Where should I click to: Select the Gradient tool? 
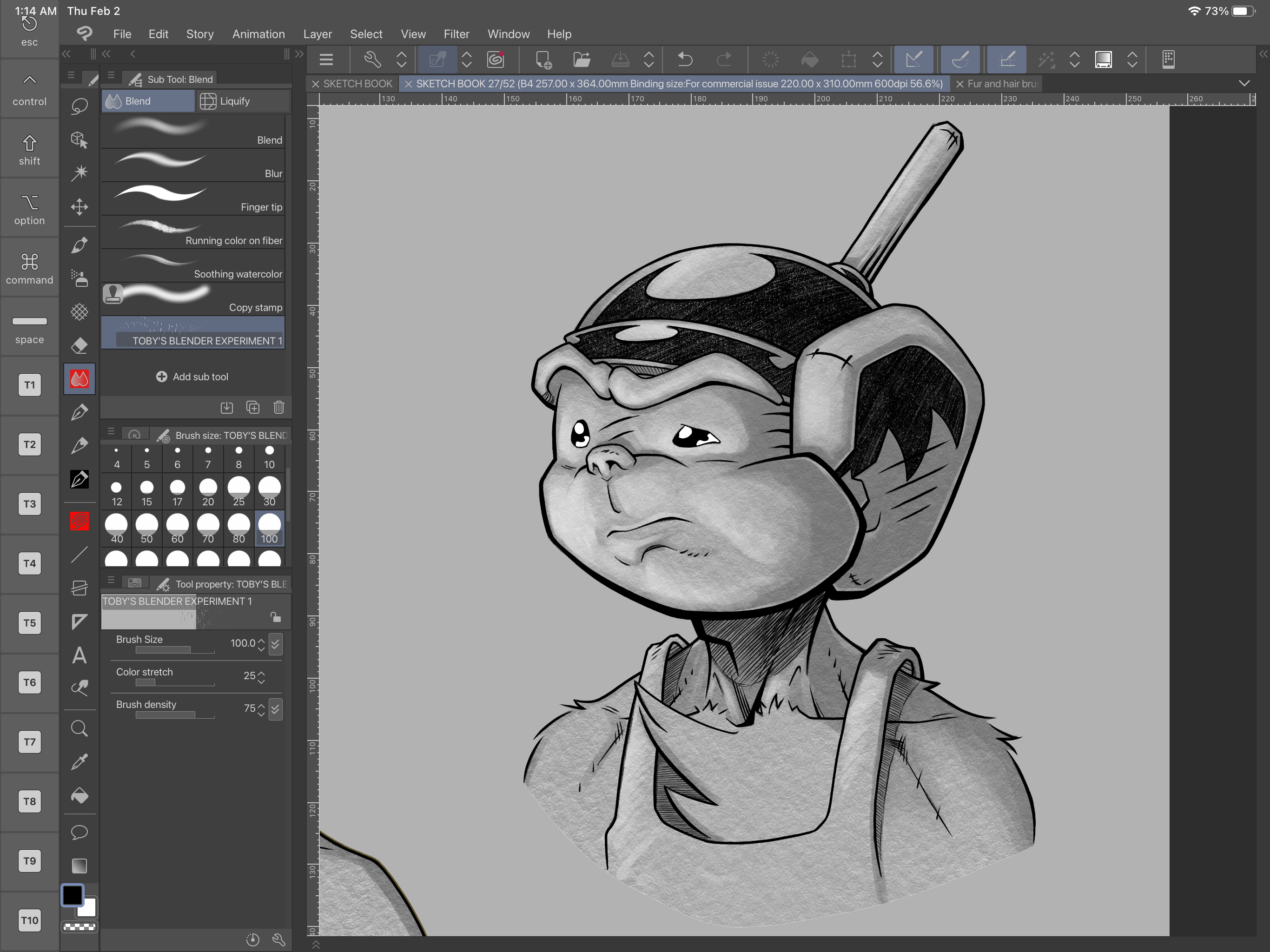pos(79,865)
